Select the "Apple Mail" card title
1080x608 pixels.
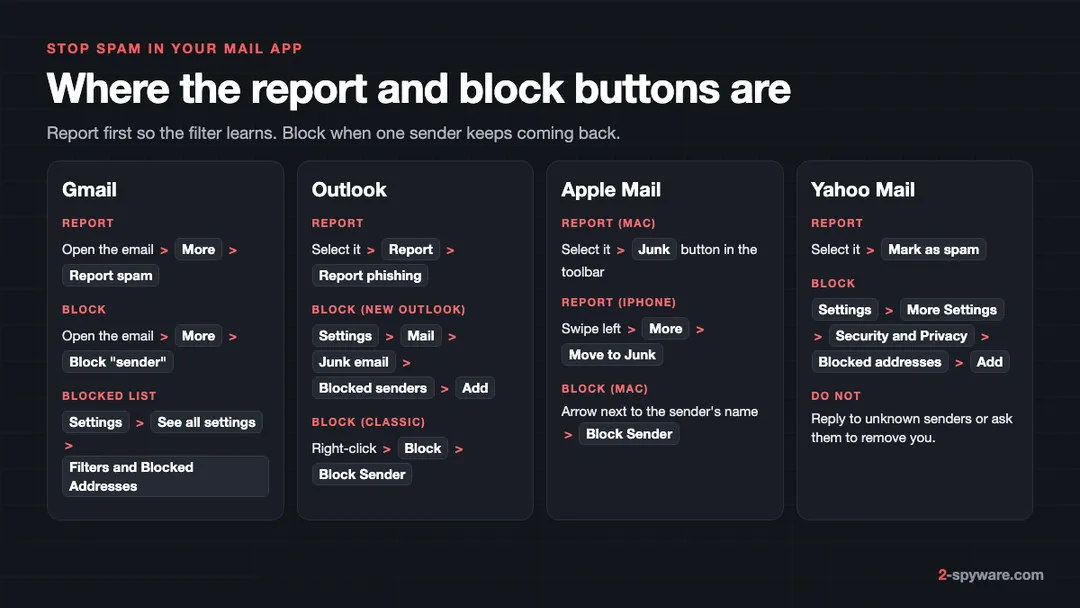tap(611, 189)
